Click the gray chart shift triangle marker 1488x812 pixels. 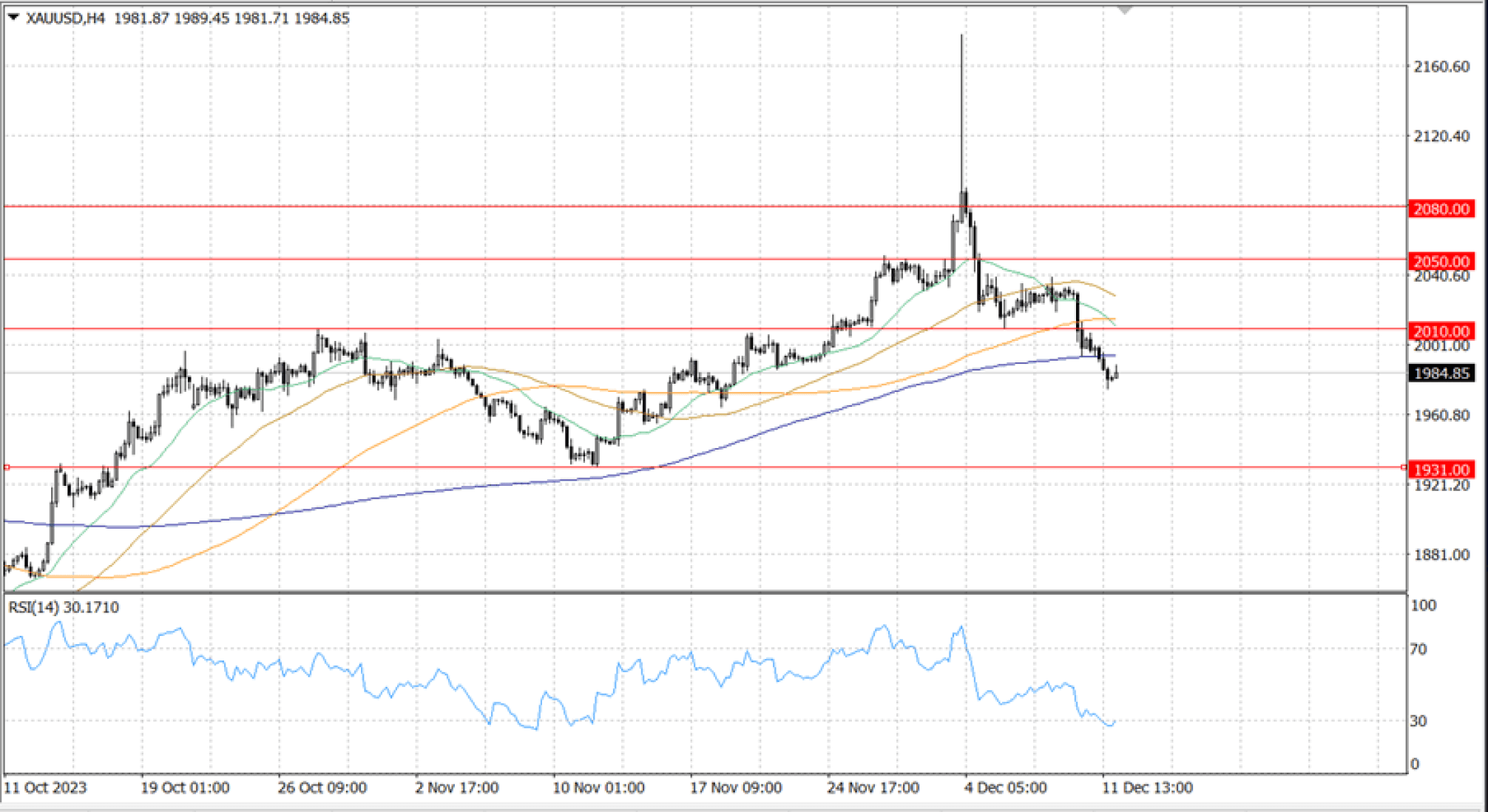1125,10
